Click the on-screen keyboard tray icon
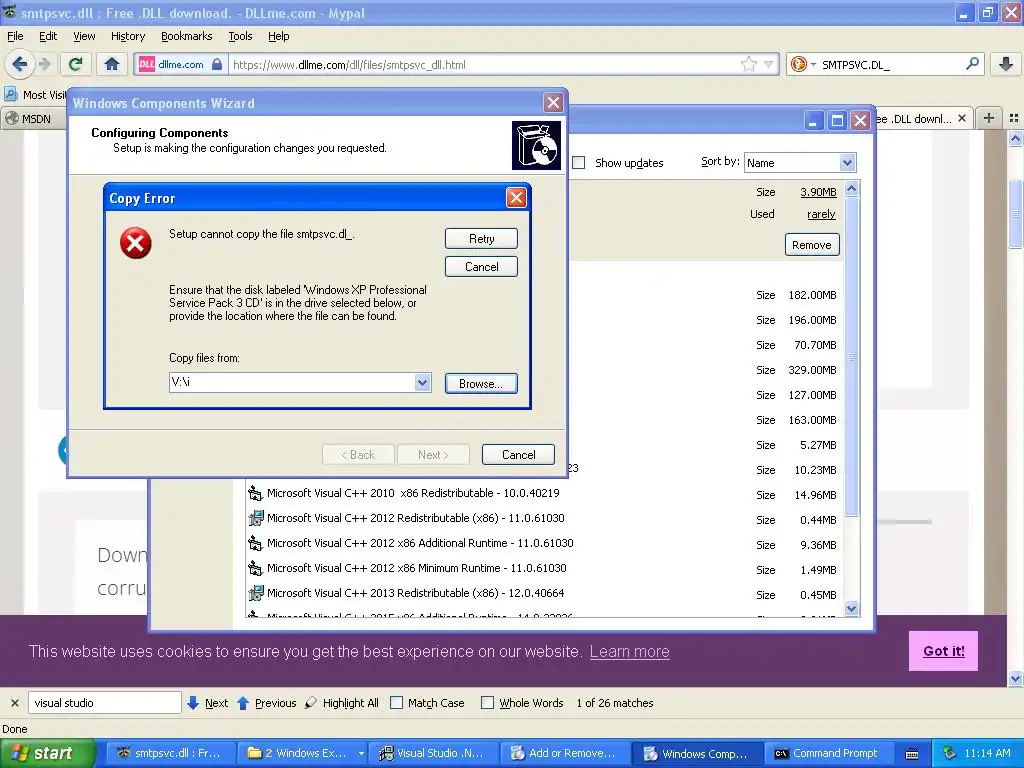The height and width of the screenshot is (768, 1024). click(912, 754)
